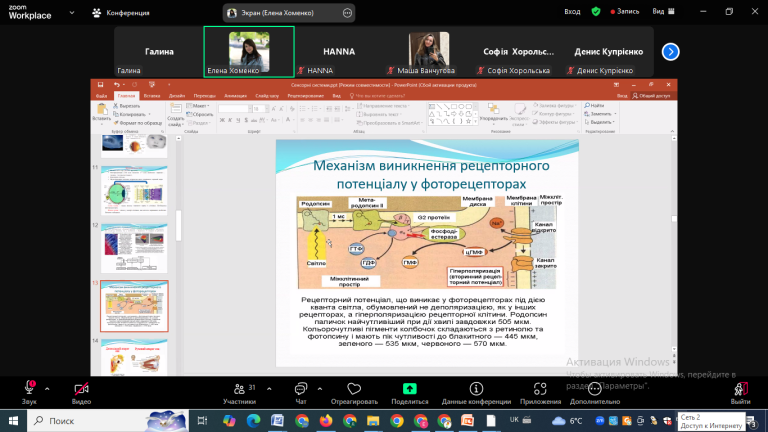Click the Отреагировать reactions heart icon

(354, 389)
